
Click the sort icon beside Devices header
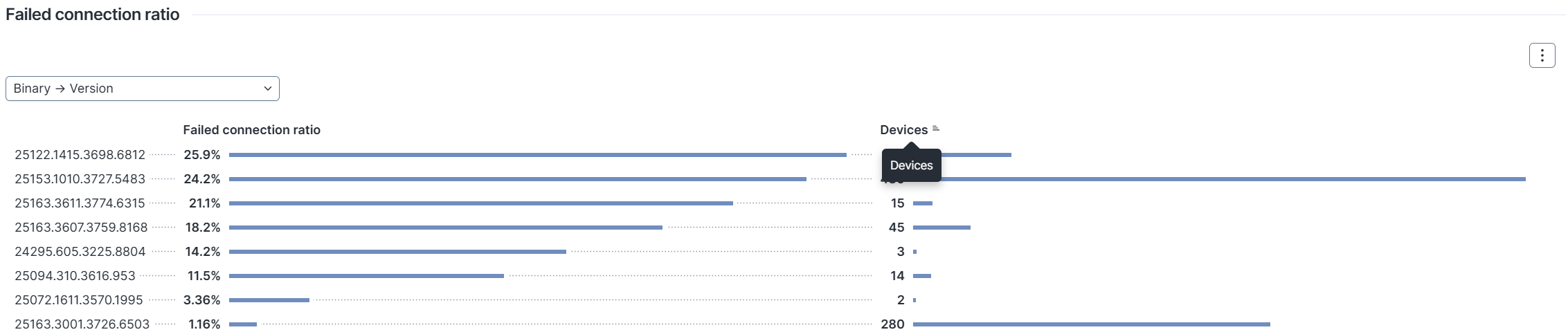(936, 129)
